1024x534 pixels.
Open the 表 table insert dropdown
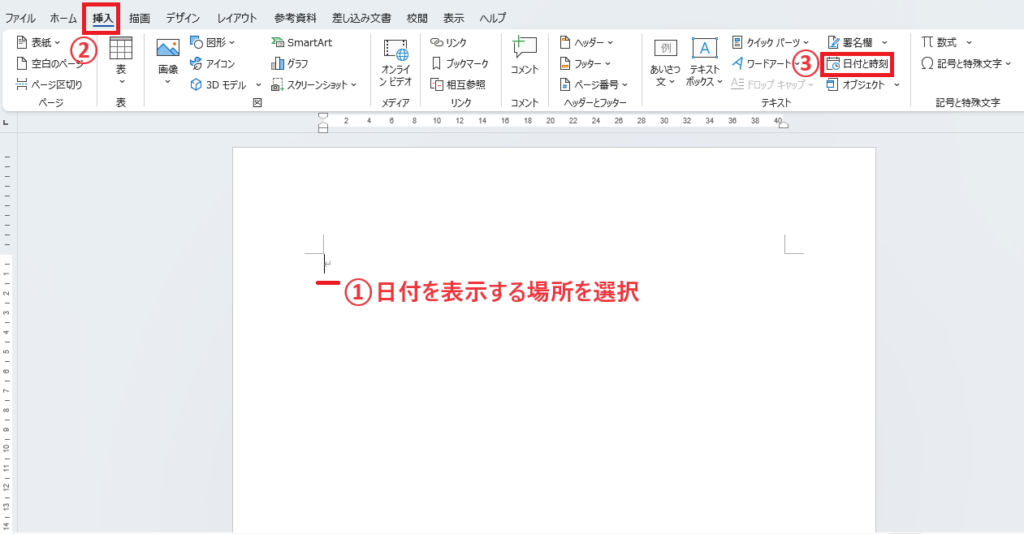pos(121,61)
